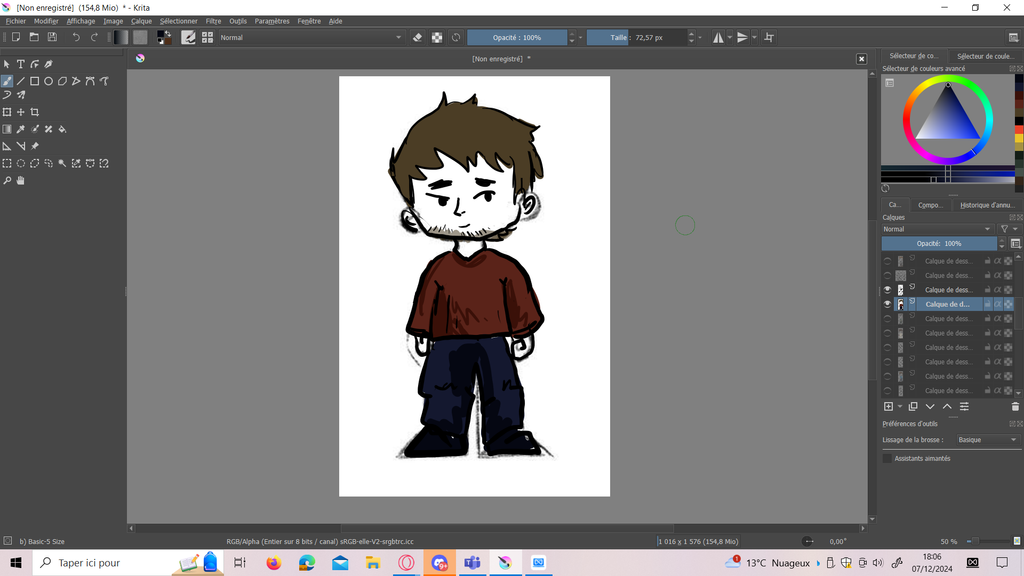Open the Calque menu
This screenshot has height=576, width=1024.
point(141,21)
